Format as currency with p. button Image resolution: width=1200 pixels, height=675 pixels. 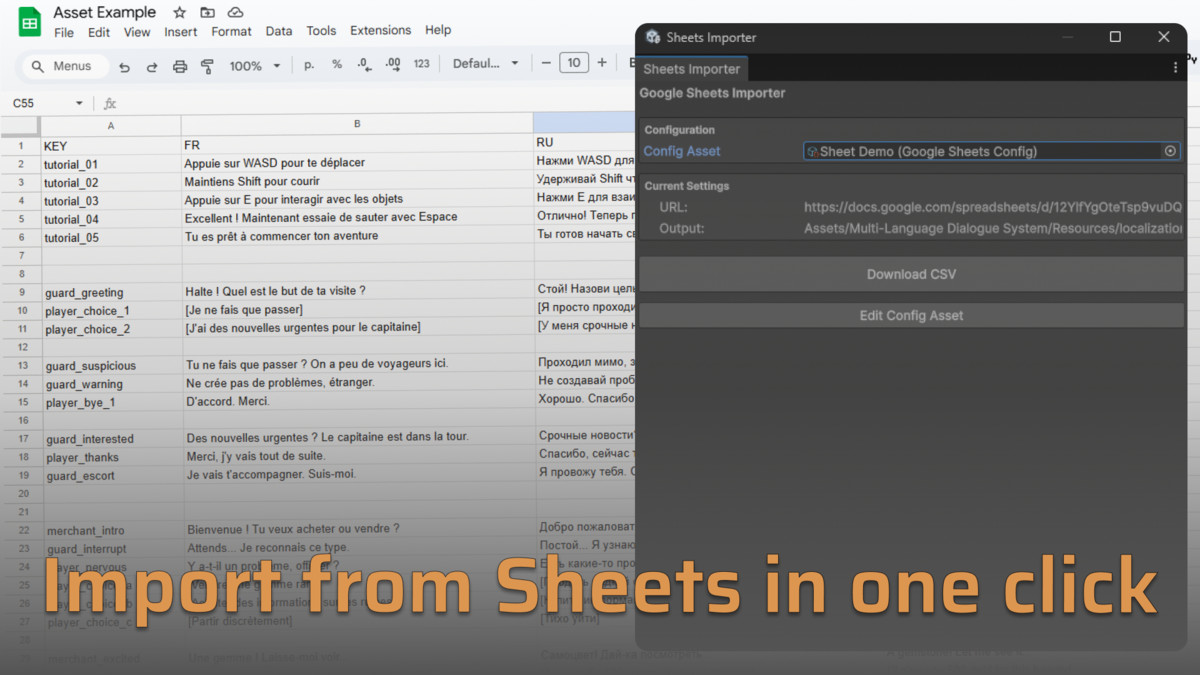pyautogui.click(x=309, y=64)
